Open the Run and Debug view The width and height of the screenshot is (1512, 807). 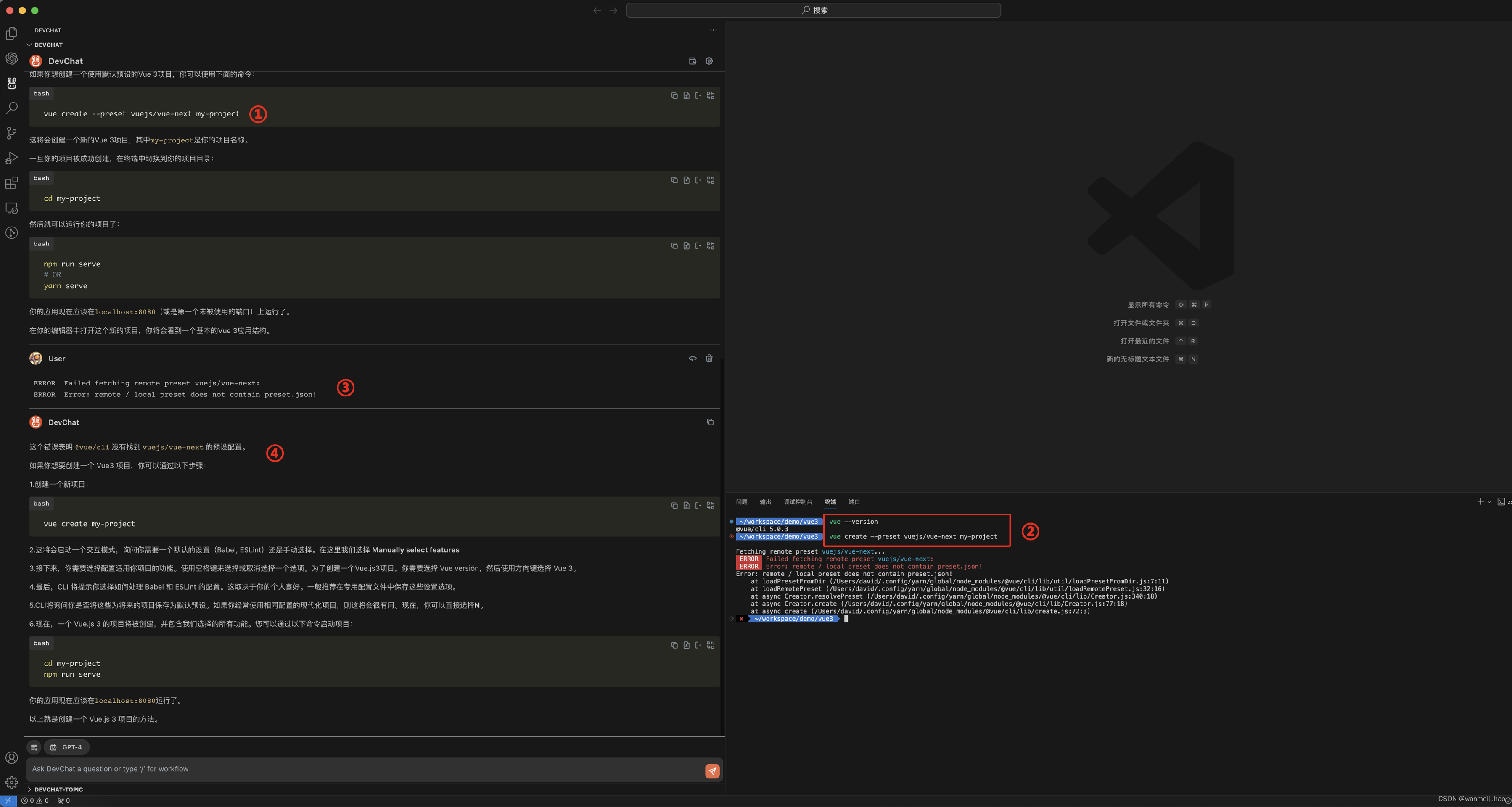click(12, 158)
